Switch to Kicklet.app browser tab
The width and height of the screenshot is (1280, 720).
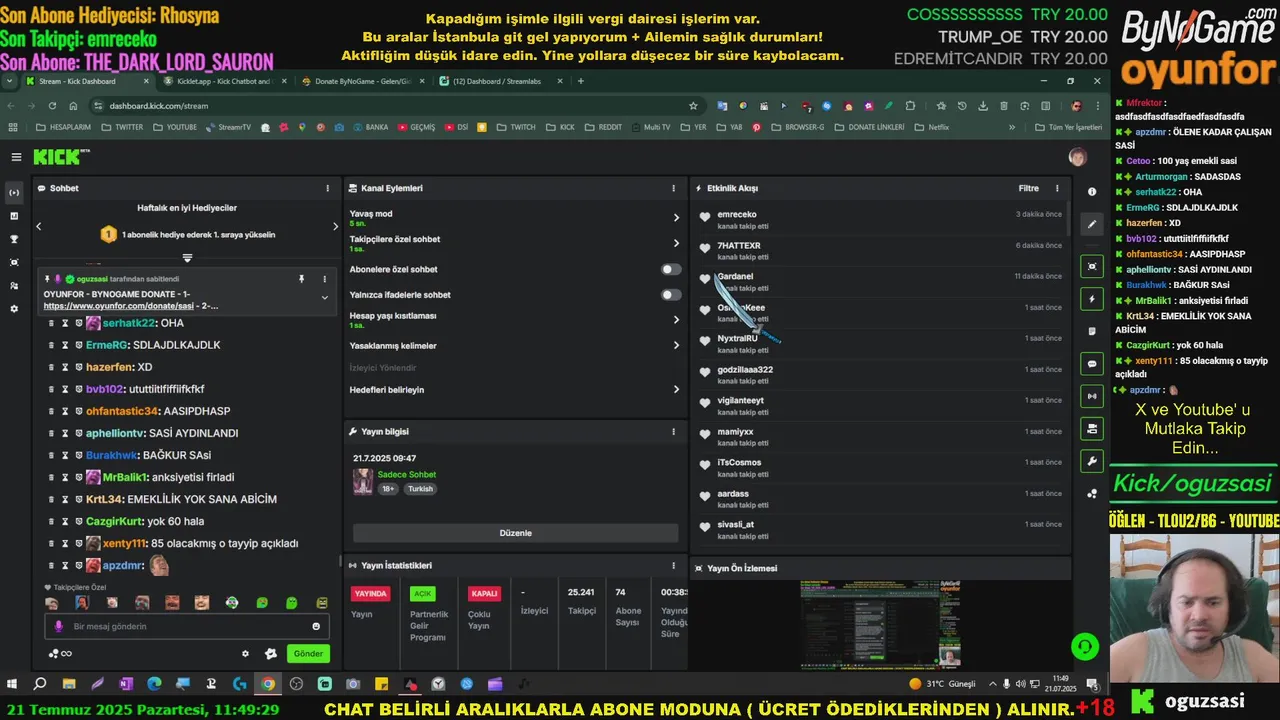click(223, 81)
